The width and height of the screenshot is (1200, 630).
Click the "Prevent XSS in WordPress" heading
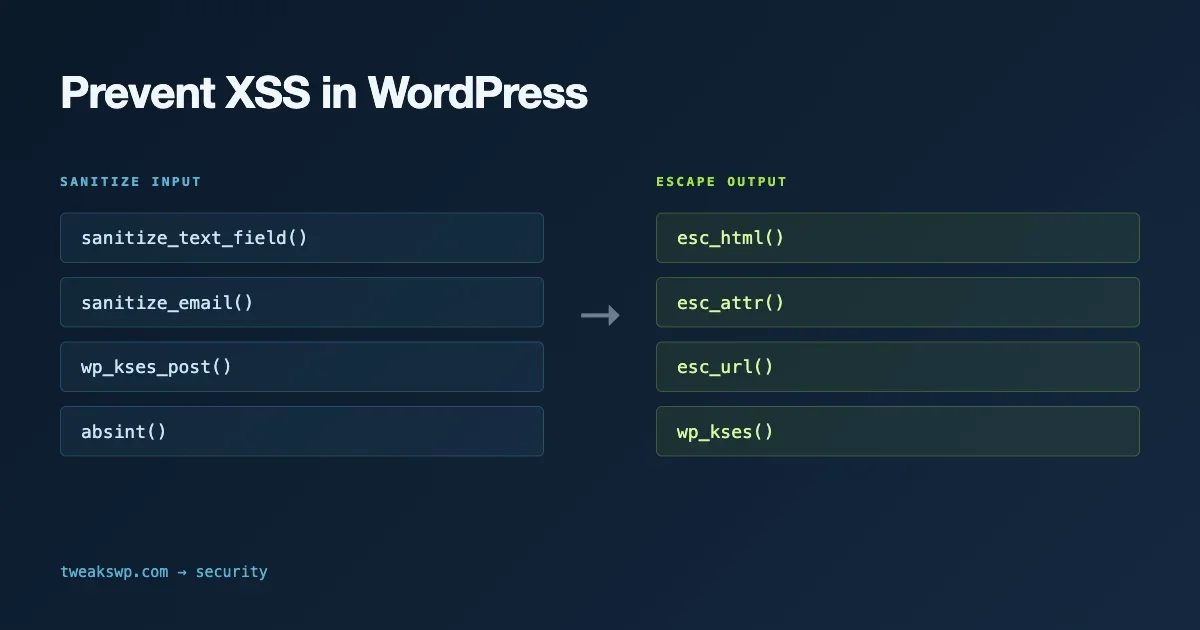coord(324,93)
